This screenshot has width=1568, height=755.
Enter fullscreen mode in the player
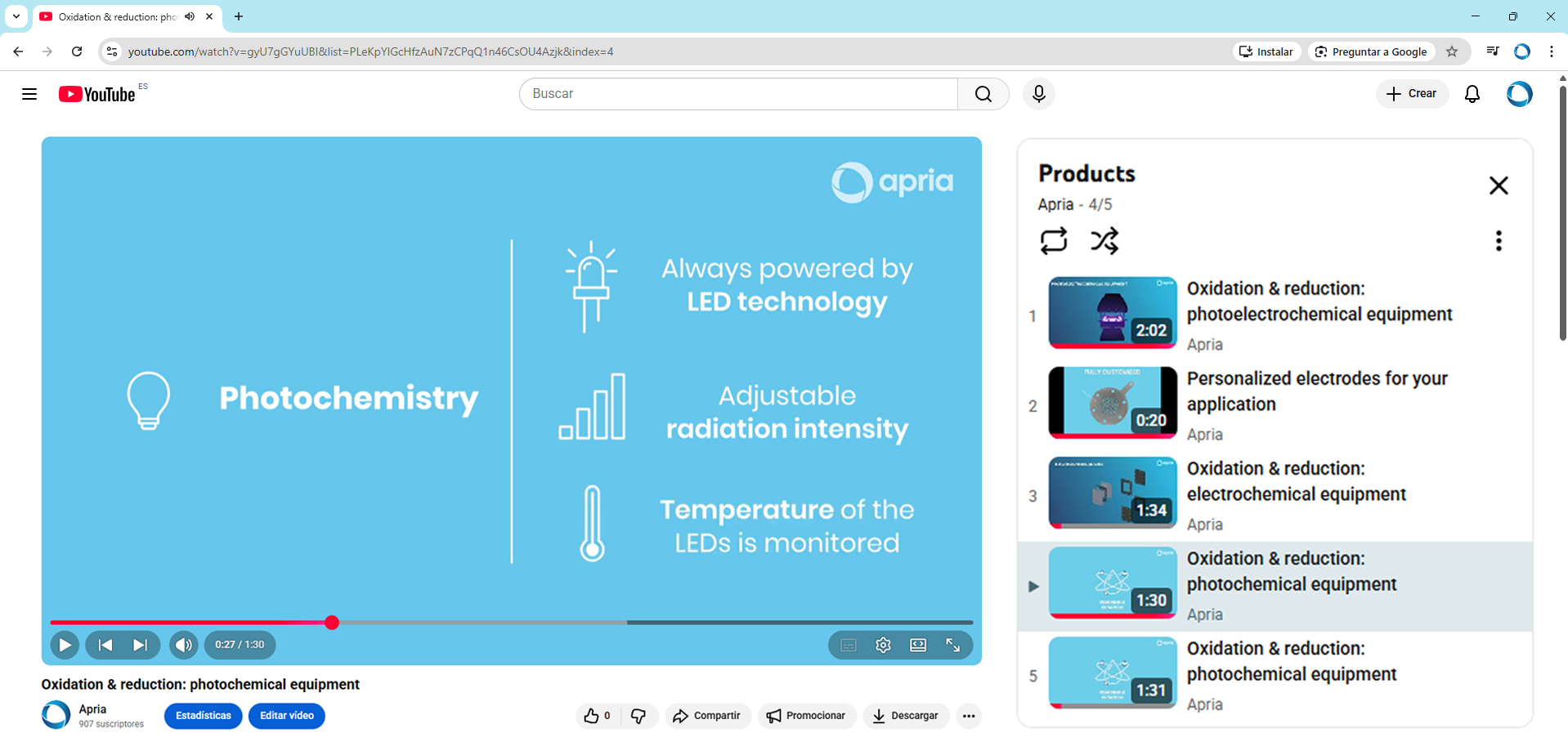coord(953,645)
